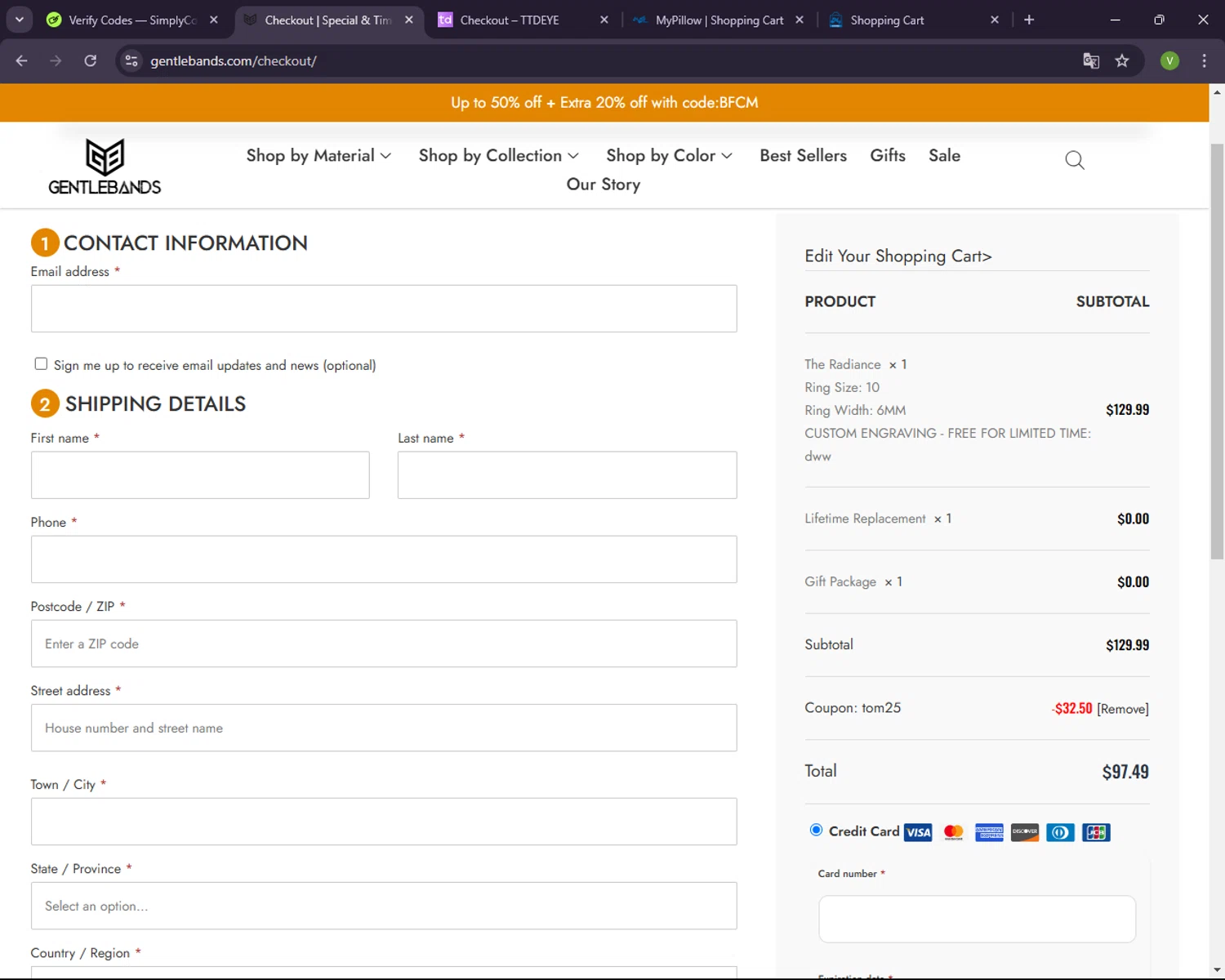Click the Lifetime Replacement line item
Screen dimensions: 1225x980
tap(977, 519)
